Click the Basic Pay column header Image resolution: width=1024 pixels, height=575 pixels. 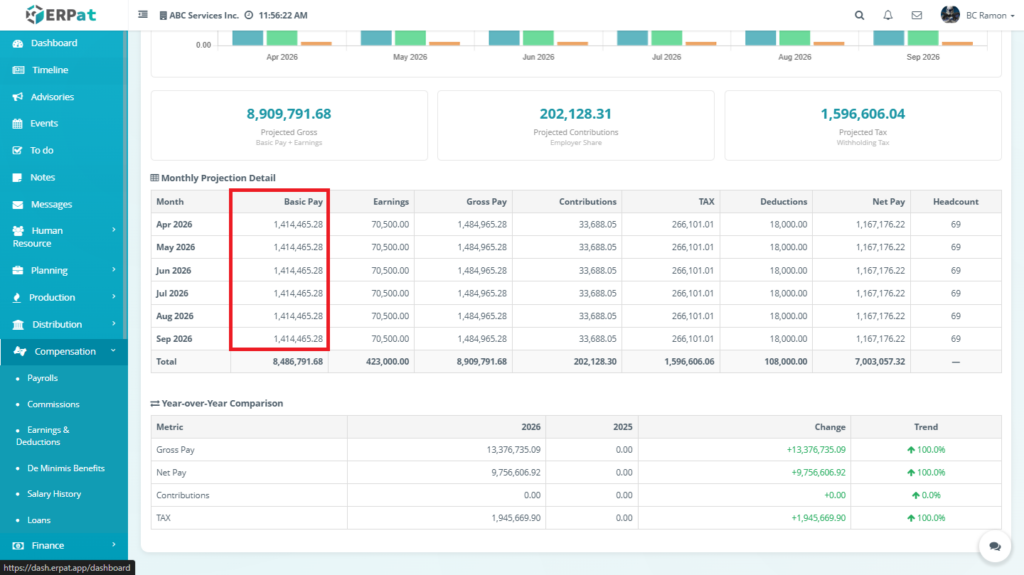coord(303,201)
